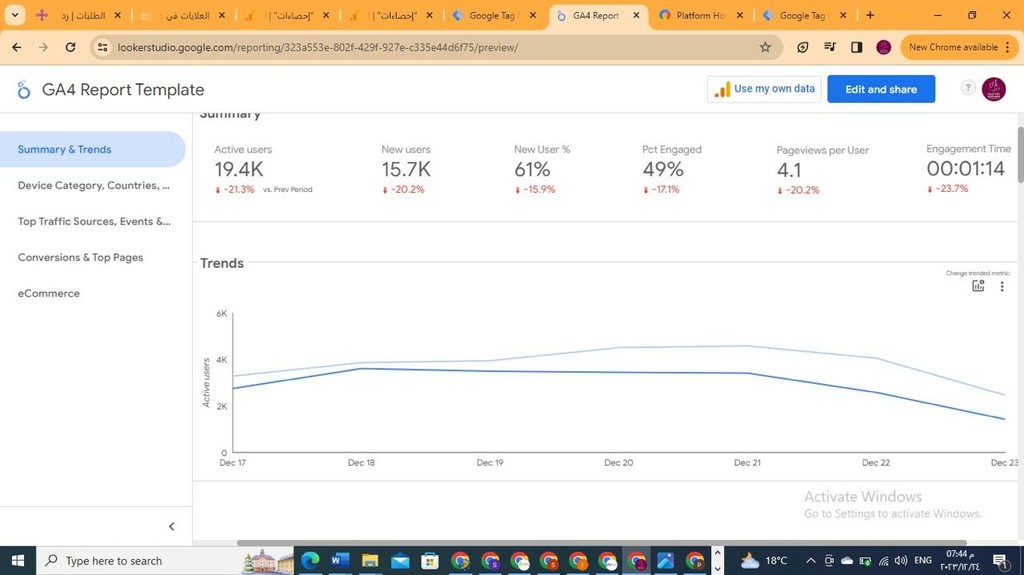1024x575 pixels.
Task: Open the tab search dropdown arrow
Action: 14,15
